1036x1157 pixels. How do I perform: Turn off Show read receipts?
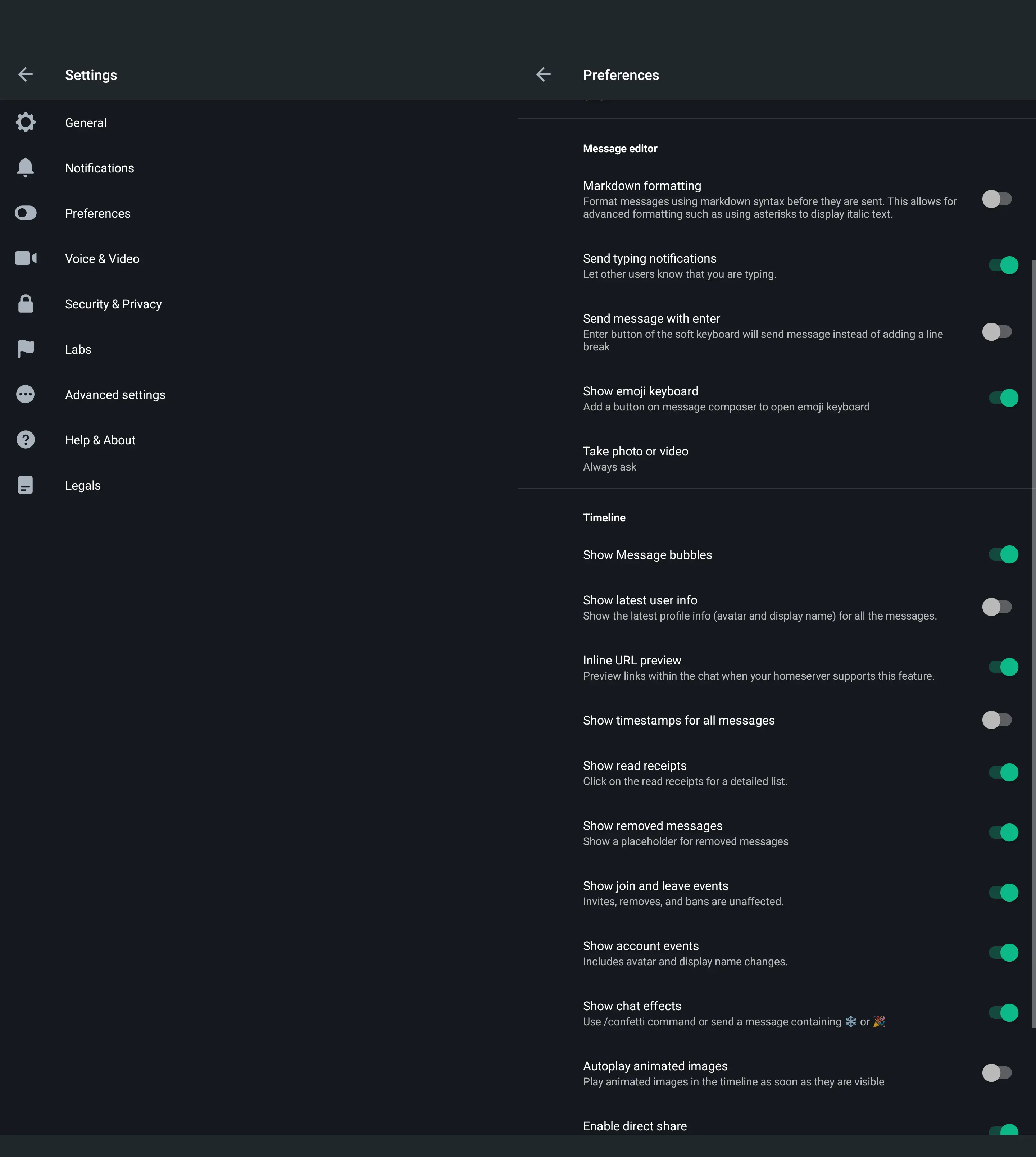click(x=1004, y=773)
